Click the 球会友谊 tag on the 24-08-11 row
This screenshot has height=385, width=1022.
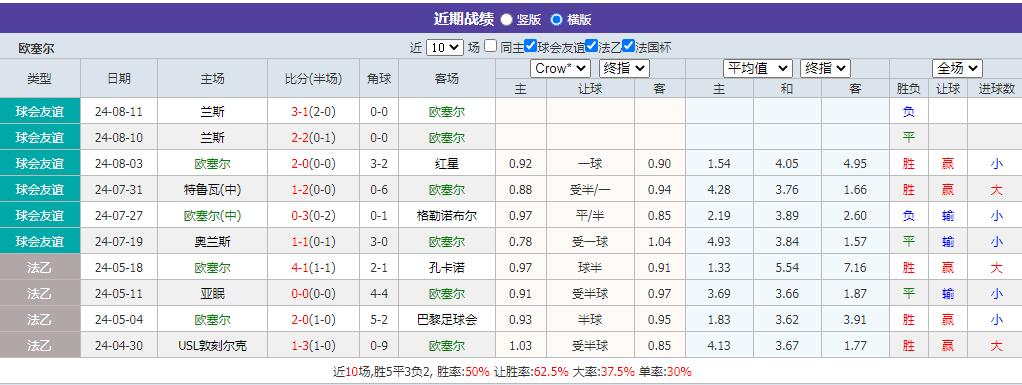pos(40,111)
